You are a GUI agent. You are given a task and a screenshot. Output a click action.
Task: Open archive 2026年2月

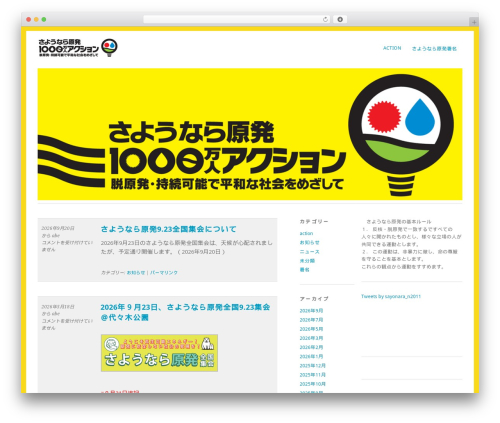(x=311, y=347)
